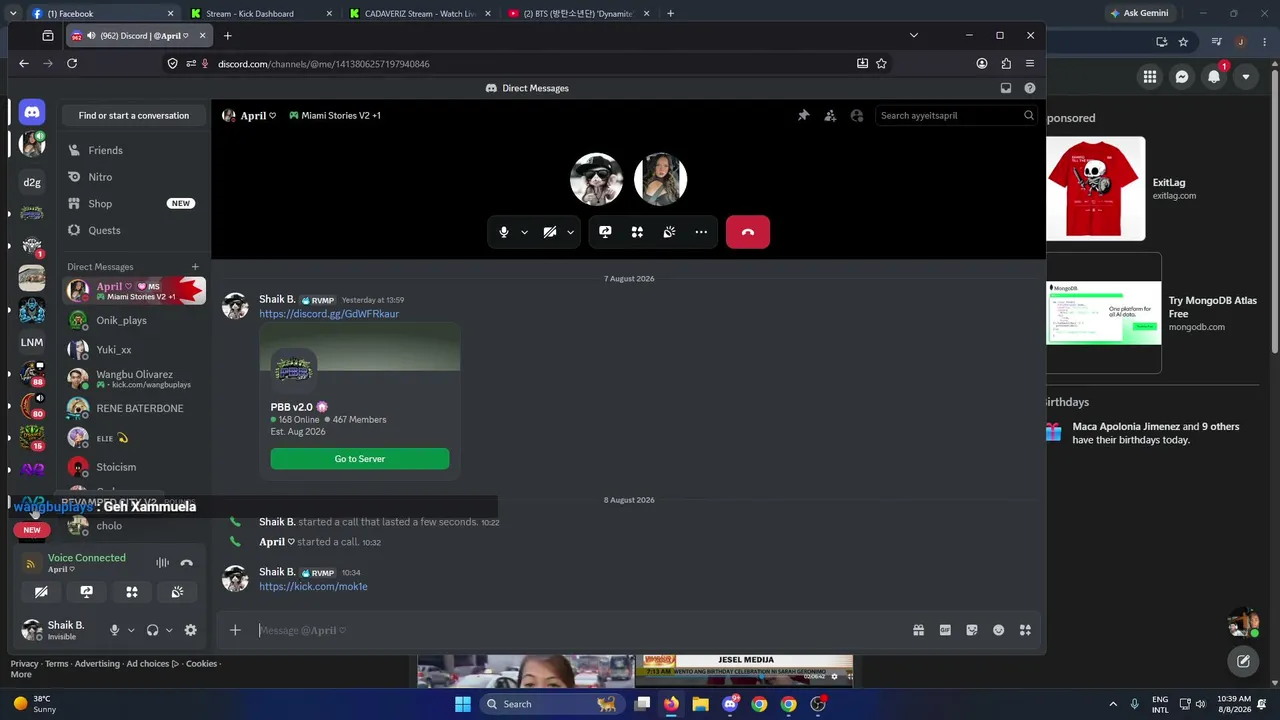Open input device dropdown in user panel
The height and width of the screenshot is (720, 1280).
131,630
